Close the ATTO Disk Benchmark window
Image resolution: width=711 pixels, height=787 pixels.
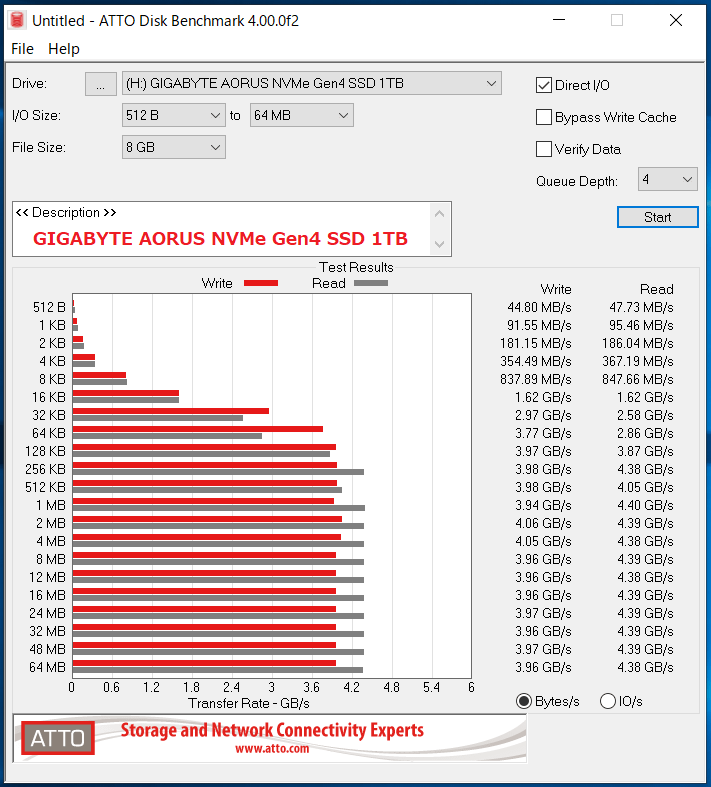click(x=676, y=20)
